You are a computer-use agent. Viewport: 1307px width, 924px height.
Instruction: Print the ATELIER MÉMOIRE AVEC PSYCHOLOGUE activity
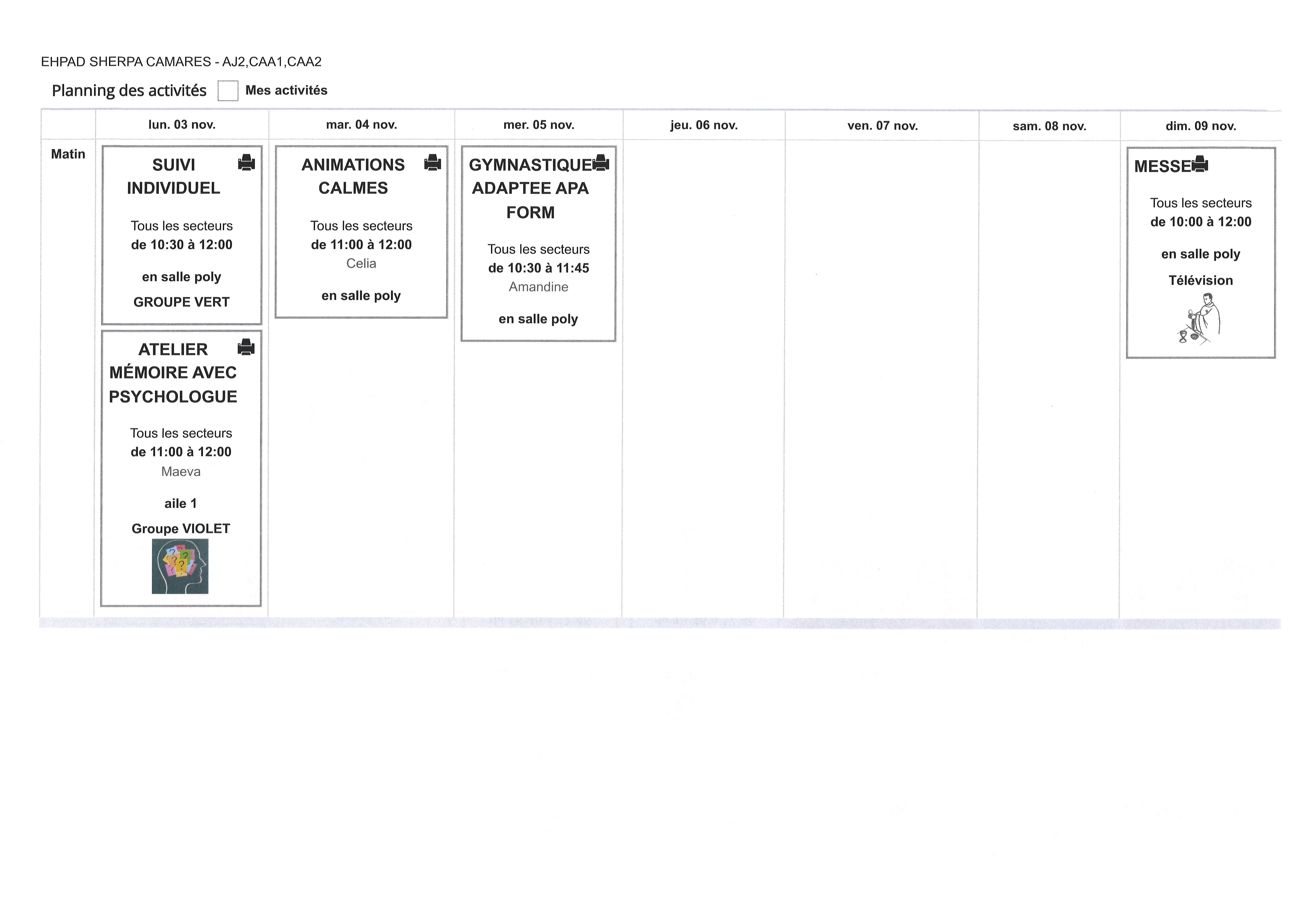tap(246, 347)
